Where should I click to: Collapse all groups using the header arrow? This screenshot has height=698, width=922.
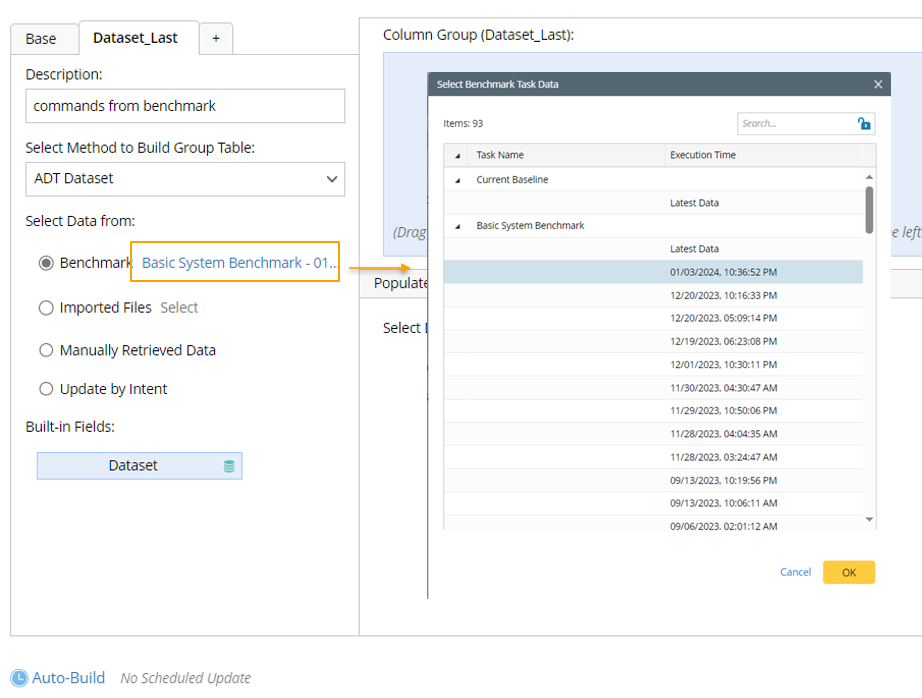(x=458, y=155)
